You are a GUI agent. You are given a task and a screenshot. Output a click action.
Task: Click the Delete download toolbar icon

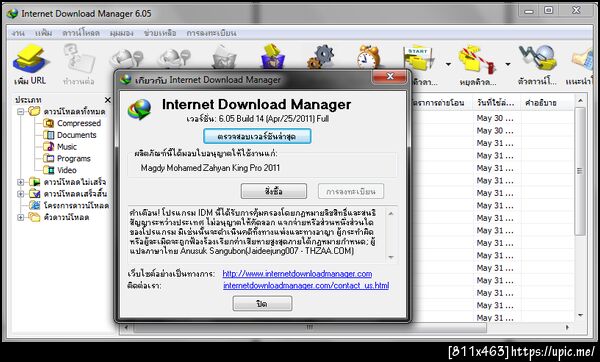[x=224, y=57]
